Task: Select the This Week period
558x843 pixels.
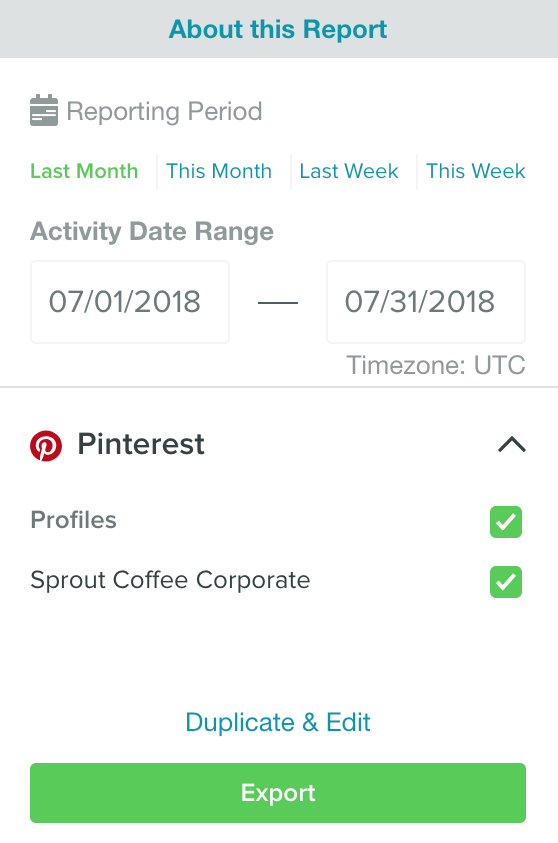Action: coord(476,171)
